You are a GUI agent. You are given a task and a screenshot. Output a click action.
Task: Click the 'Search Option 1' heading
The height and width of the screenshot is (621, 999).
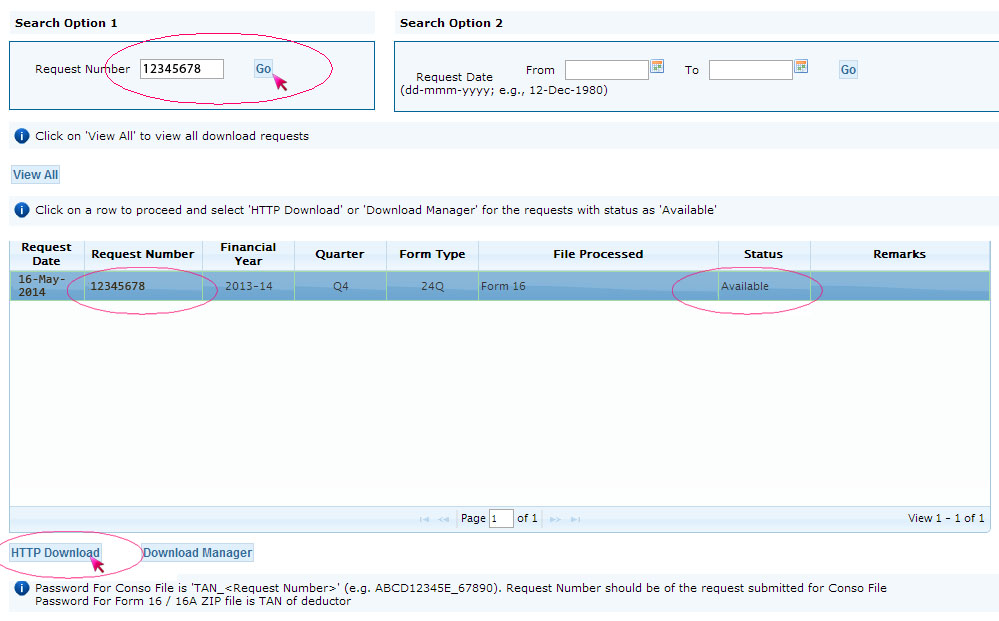pyautogui.click(x=66, y=23)
